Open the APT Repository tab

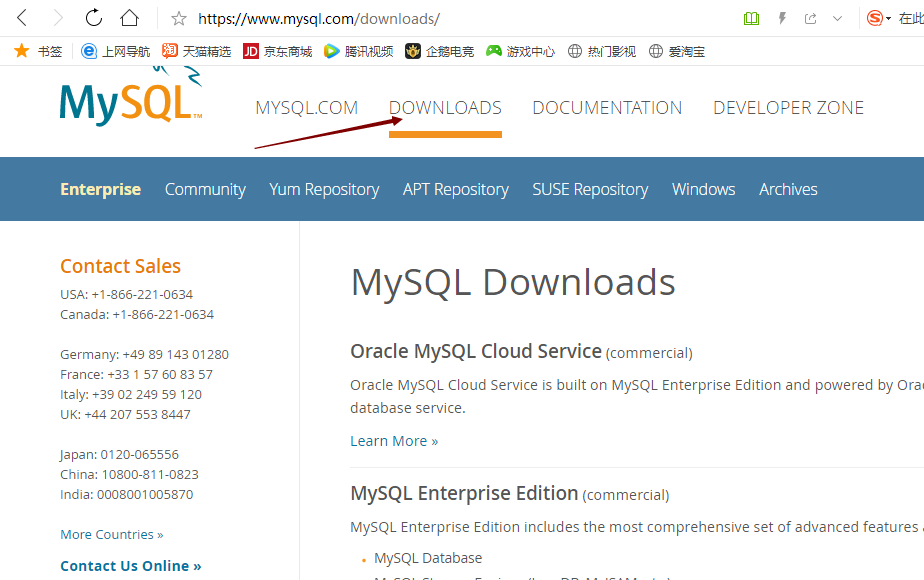point(456,189)
